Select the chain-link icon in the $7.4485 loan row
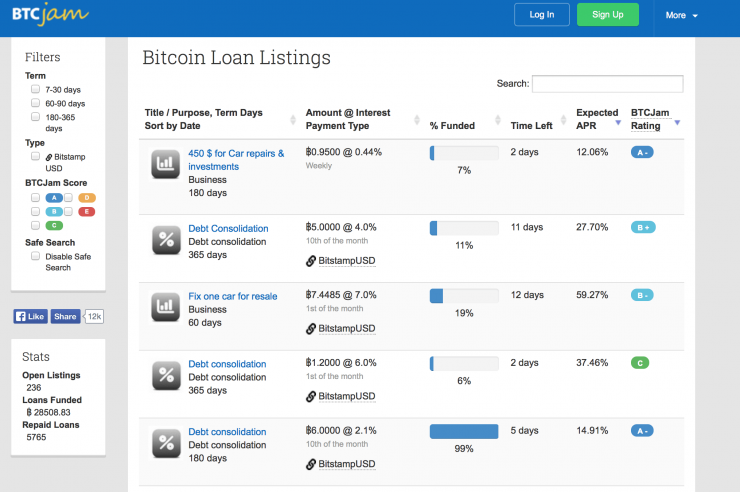Screen dimensions: 740x492 [311, 329]
